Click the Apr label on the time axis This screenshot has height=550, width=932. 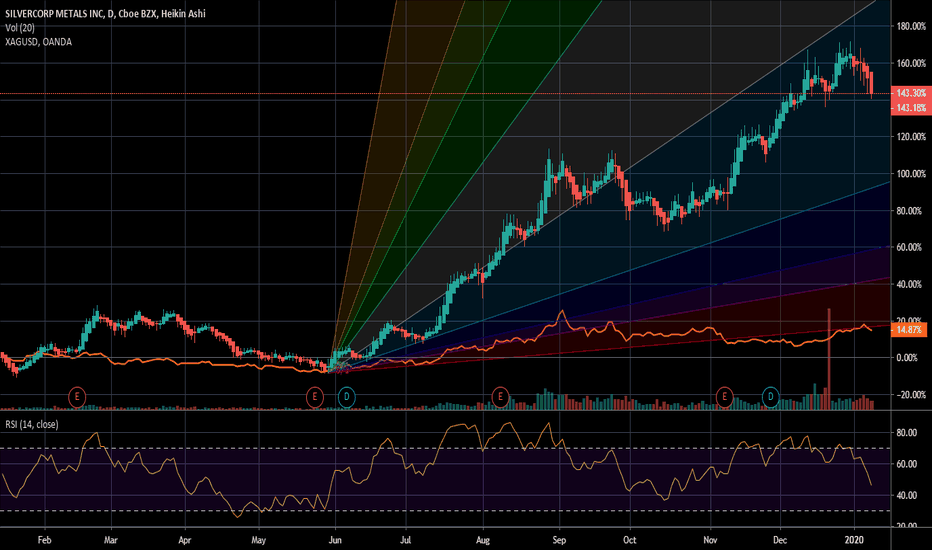185,540
